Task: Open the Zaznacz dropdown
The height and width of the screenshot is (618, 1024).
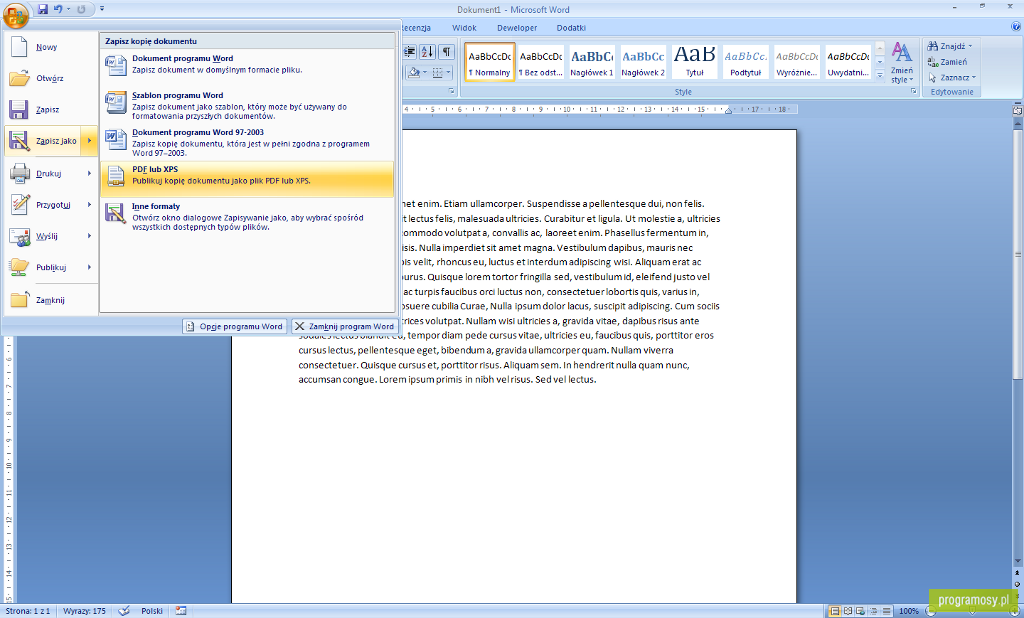Action: [952, 78]
